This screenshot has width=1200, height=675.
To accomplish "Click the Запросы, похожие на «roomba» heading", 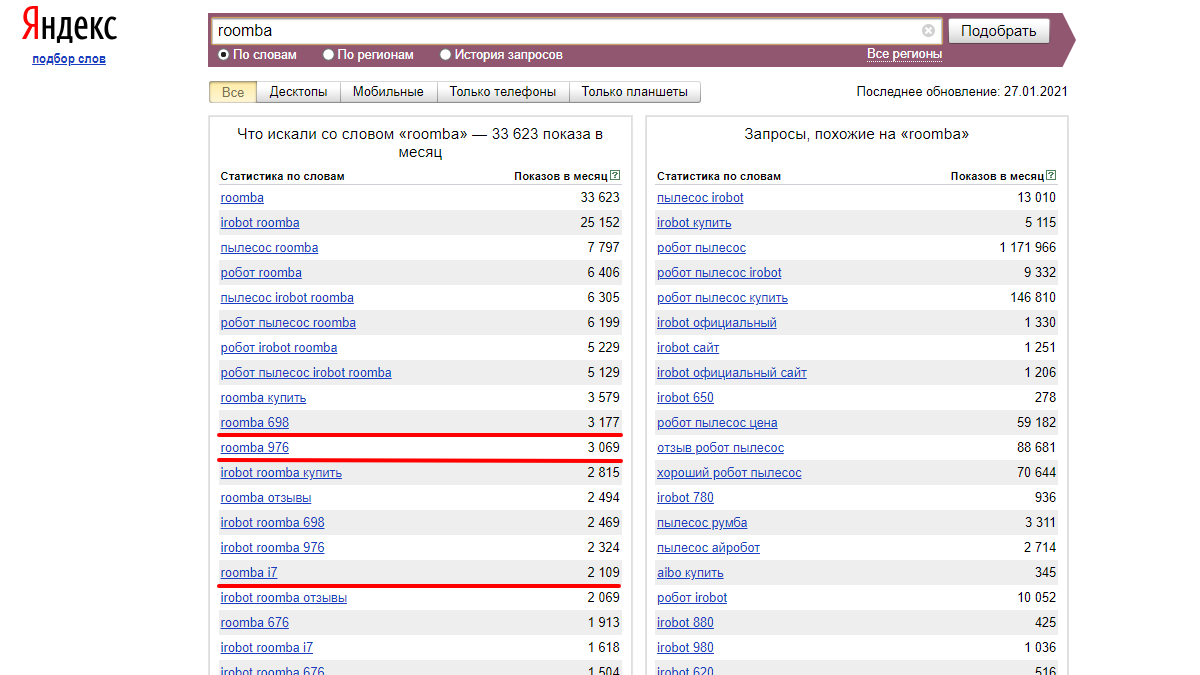I will tap(857, 134).
